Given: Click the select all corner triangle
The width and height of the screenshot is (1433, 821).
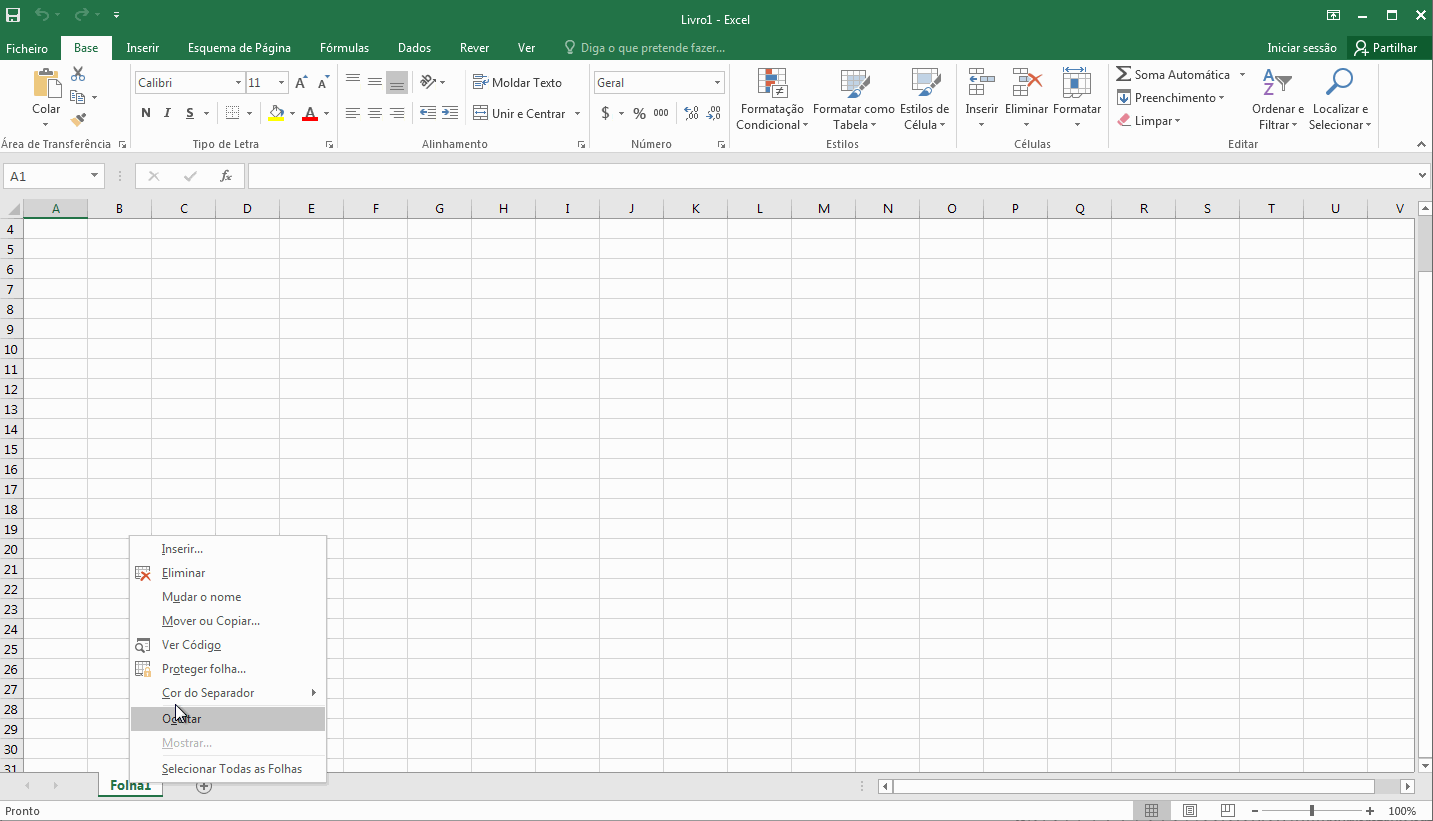Looking at the screenshot, I should click(x=13, y=209).
